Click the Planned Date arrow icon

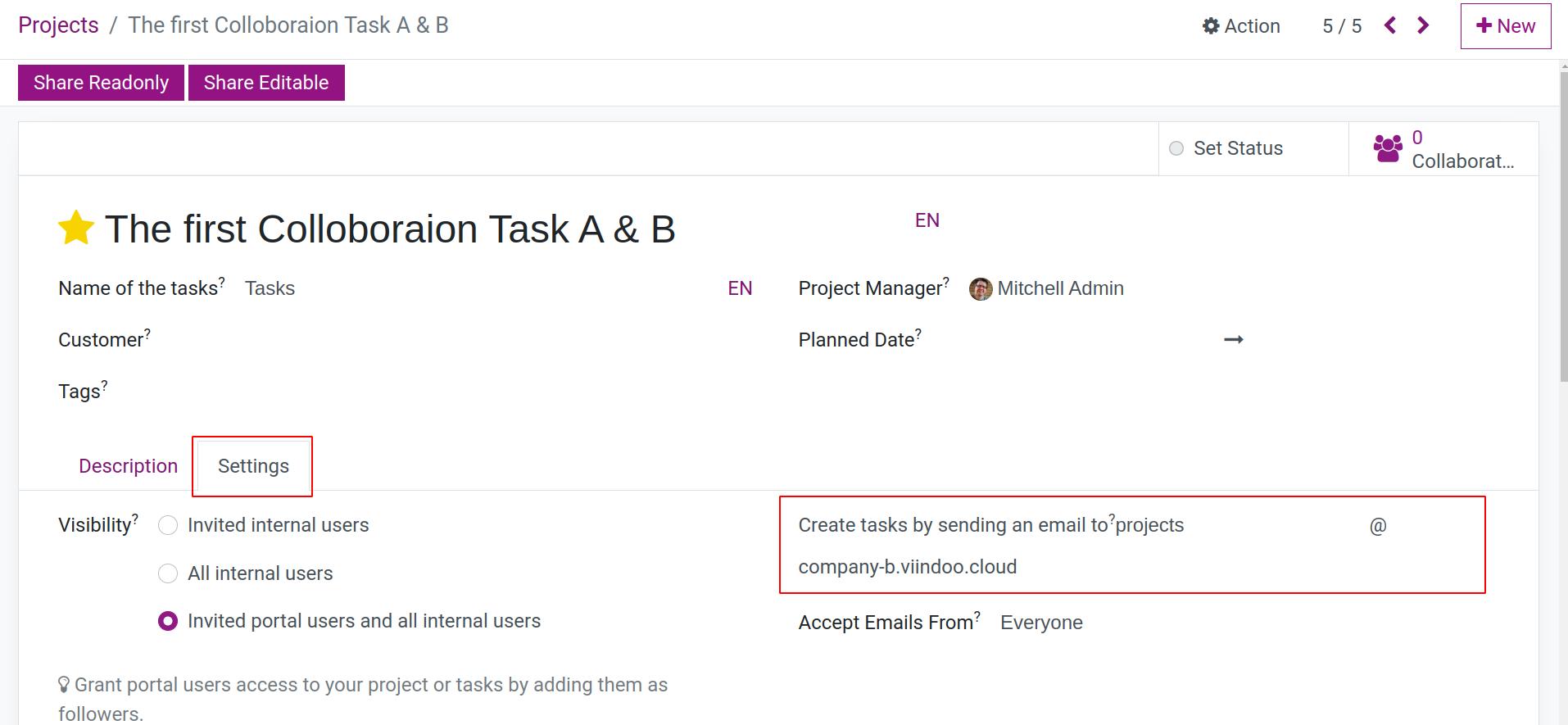point(1234,339)
